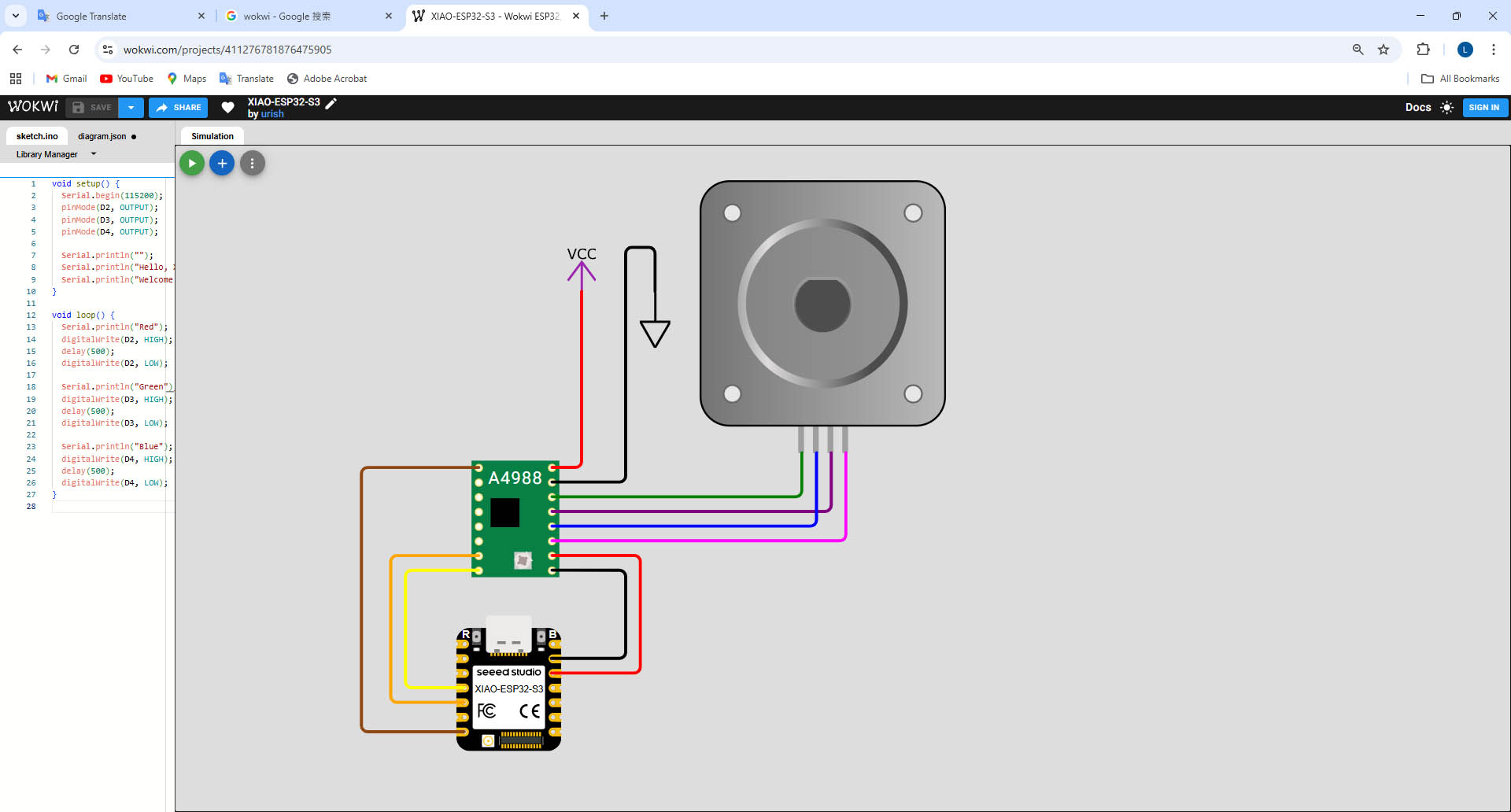Expand the Library Manager dropdown arrow
Viewport: 1511px width, 812px height.
pos(94,154)
